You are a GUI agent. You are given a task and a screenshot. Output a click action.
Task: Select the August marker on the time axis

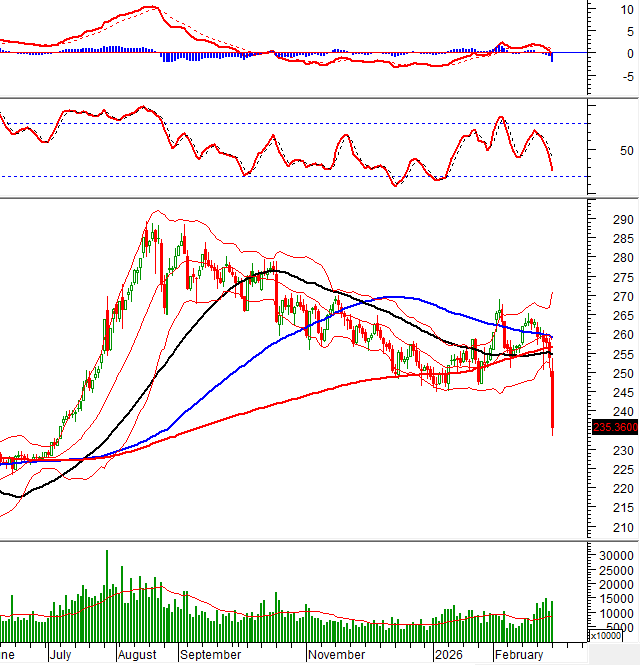137,655
